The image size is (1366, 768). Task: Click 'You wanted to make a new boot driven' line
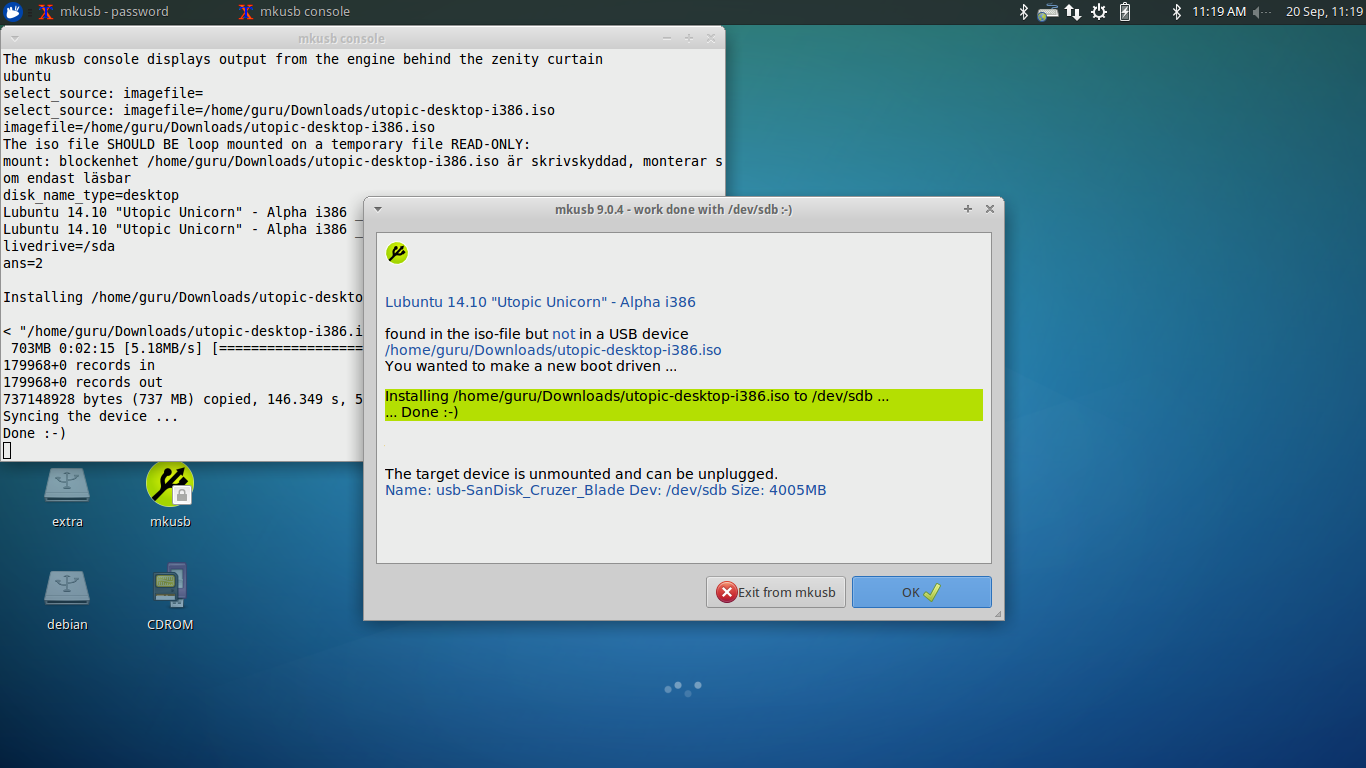(531, 366)
